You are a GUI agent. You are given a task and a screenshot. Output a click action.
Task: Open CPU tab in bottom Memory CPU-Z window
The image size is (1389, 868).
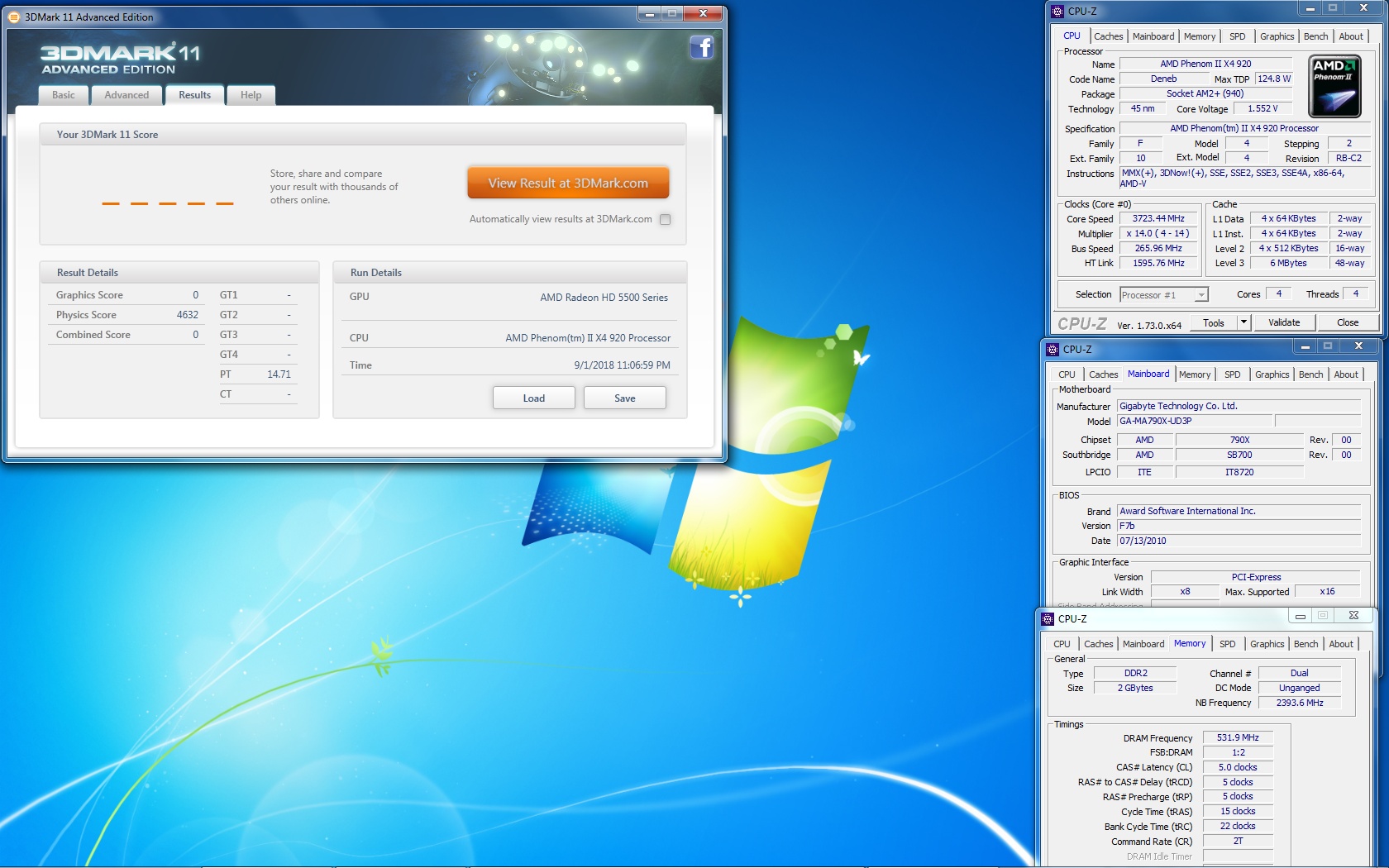tap(1062, 644)
